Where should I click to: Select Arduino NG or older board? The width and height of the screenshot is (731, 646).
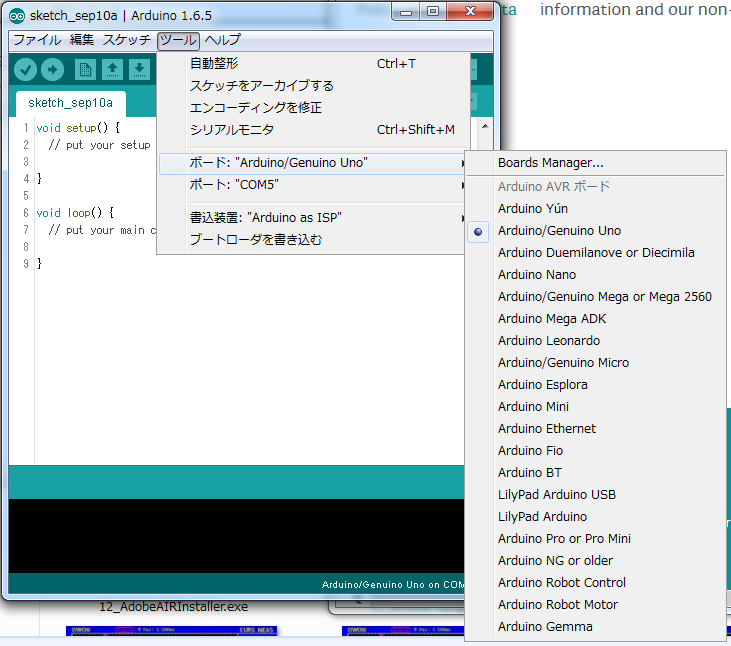coord(595,561)
